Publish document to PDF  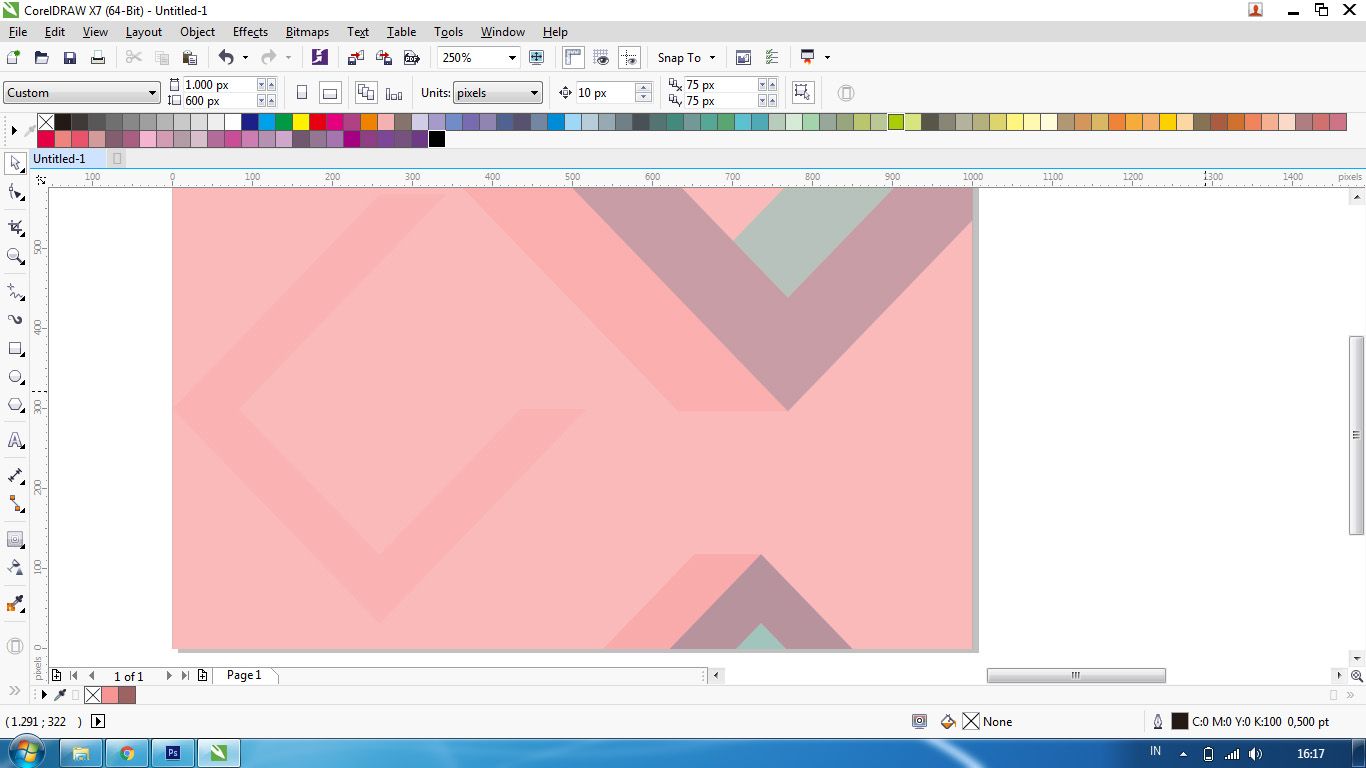[411, 58]
